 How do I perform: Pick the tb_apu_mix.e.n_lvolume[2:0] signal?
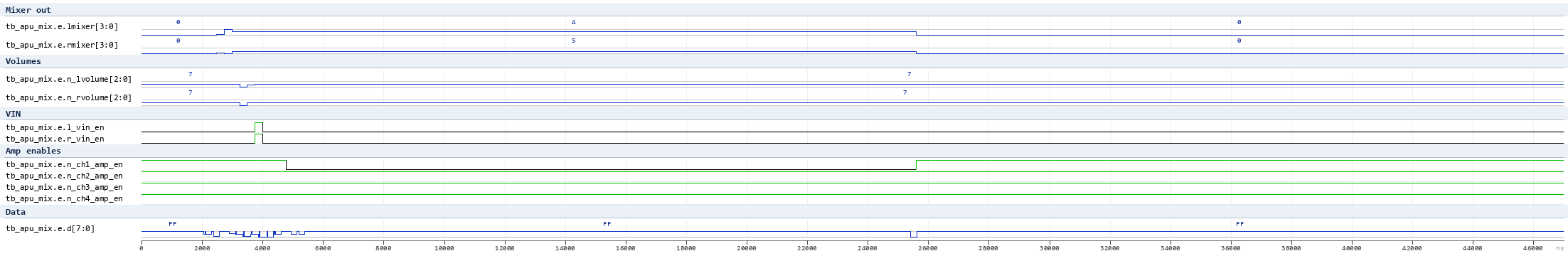coord(68,79)
